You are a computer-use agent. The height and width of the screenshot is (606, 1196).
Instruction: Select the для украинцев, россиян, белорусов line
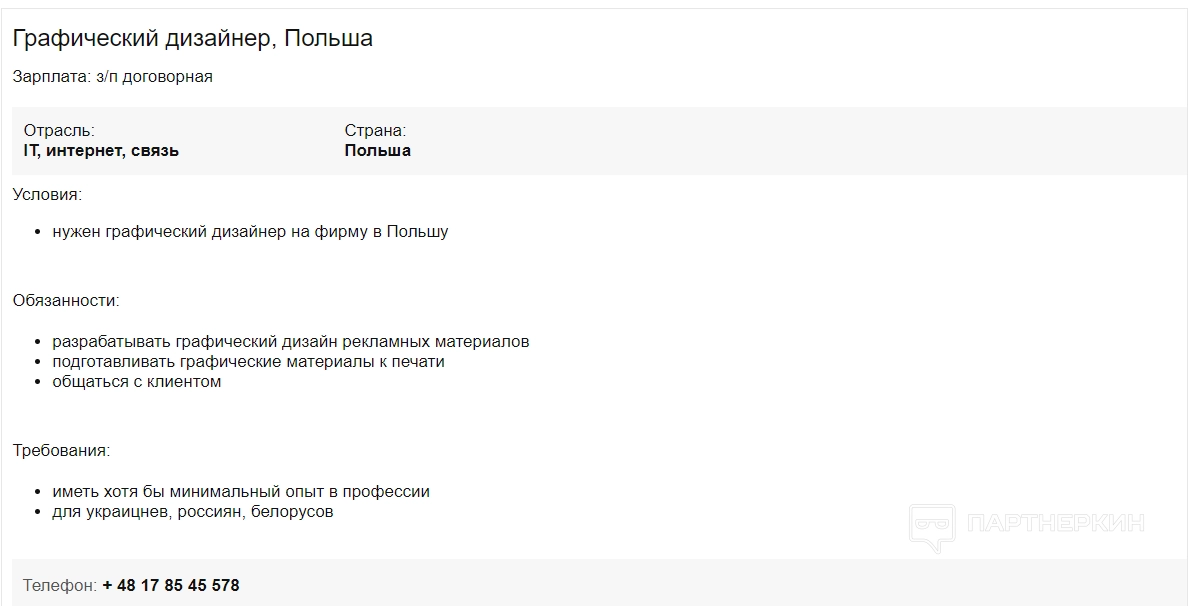(x=193, y=512)
